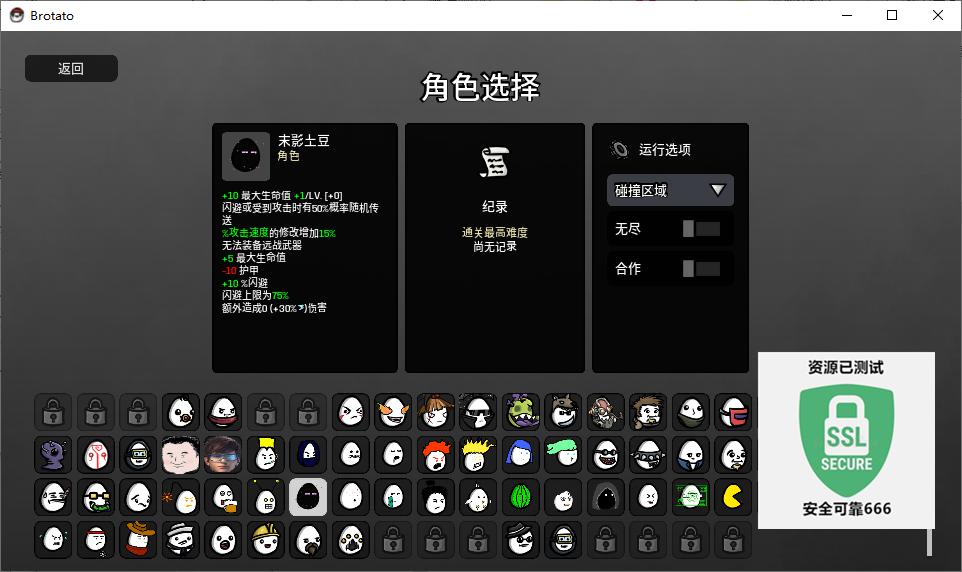Select the potato holding a beer mug
This screenshot has width=962, height=572.
click(x=223, y=497)
